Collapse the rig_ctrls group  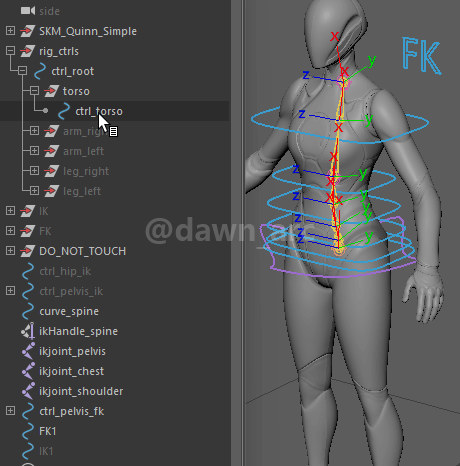[x=10, y=51]
